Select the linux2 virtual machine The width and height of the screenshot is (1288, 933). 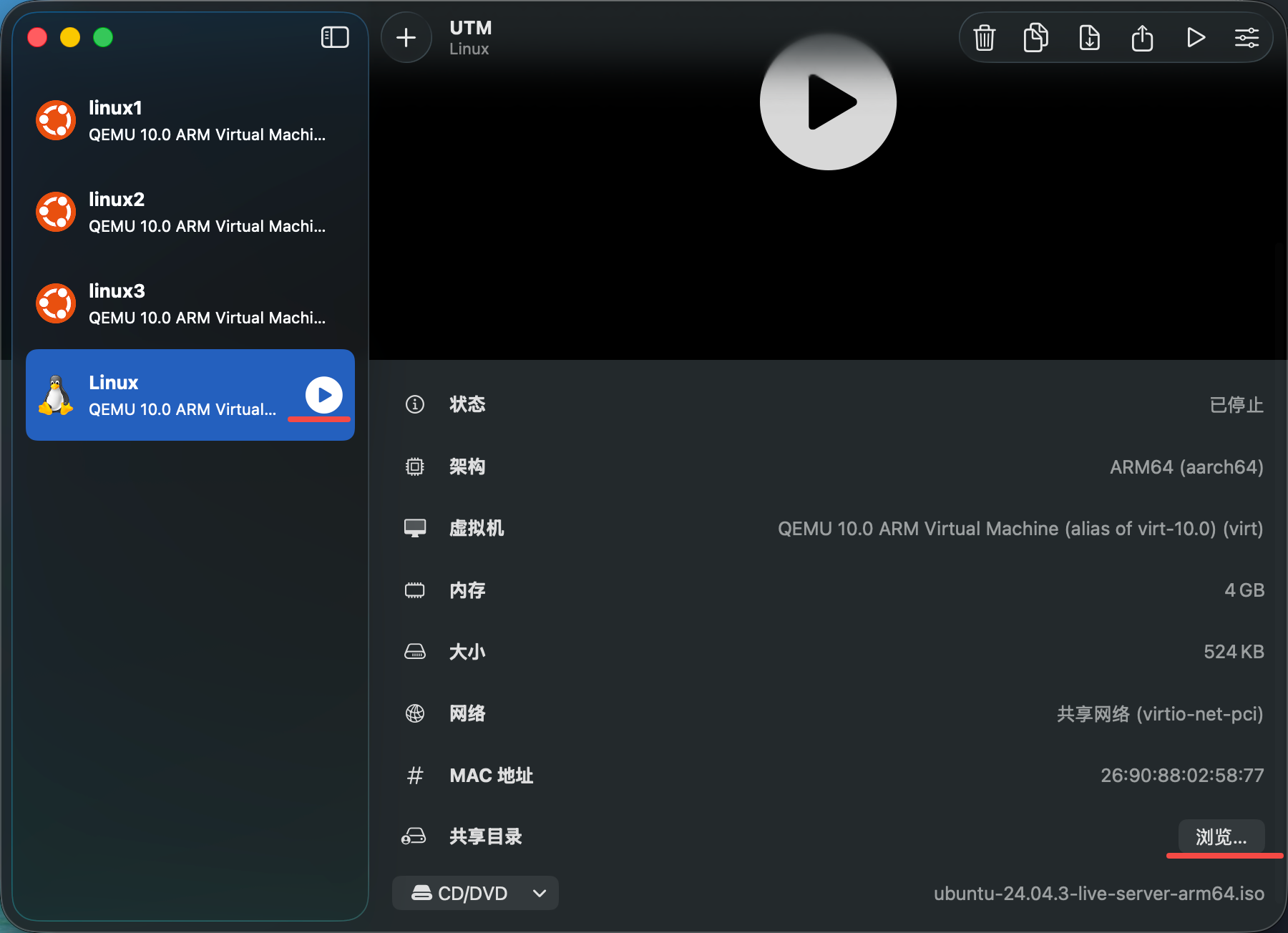(190, 212)
